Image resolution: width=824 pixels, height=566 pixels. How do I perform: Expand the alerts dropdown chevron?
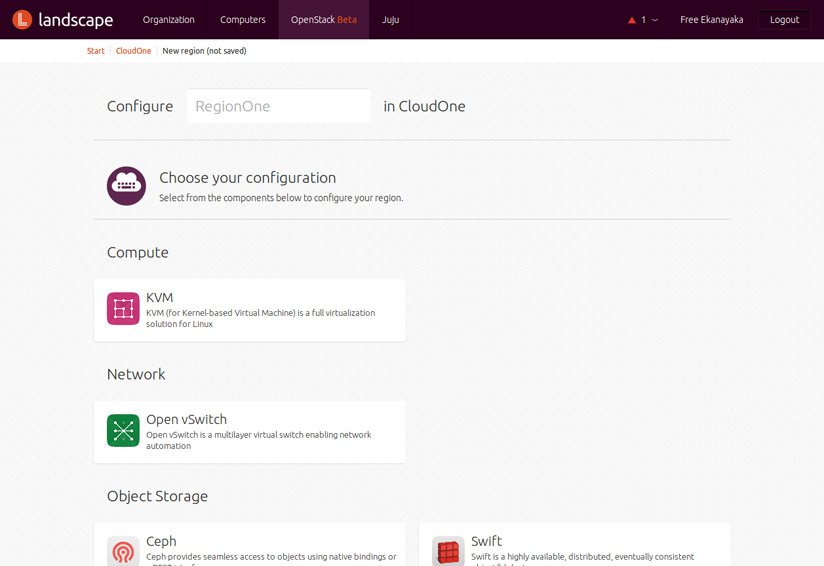(655, 20)
